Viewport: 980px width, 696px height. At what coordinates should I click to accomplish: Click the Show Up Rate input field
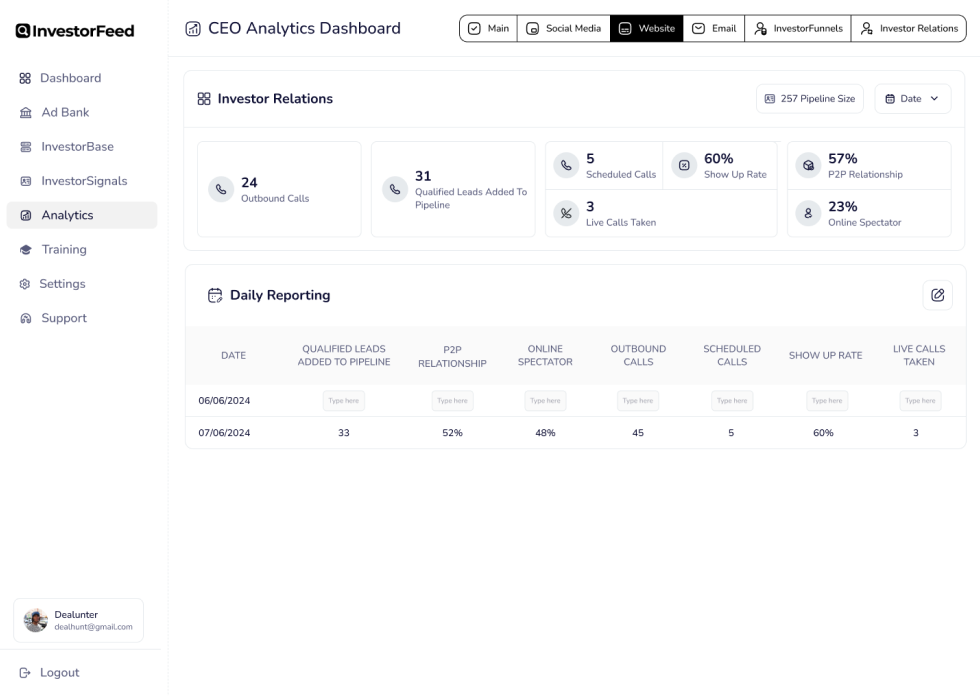tap(826, 401)
